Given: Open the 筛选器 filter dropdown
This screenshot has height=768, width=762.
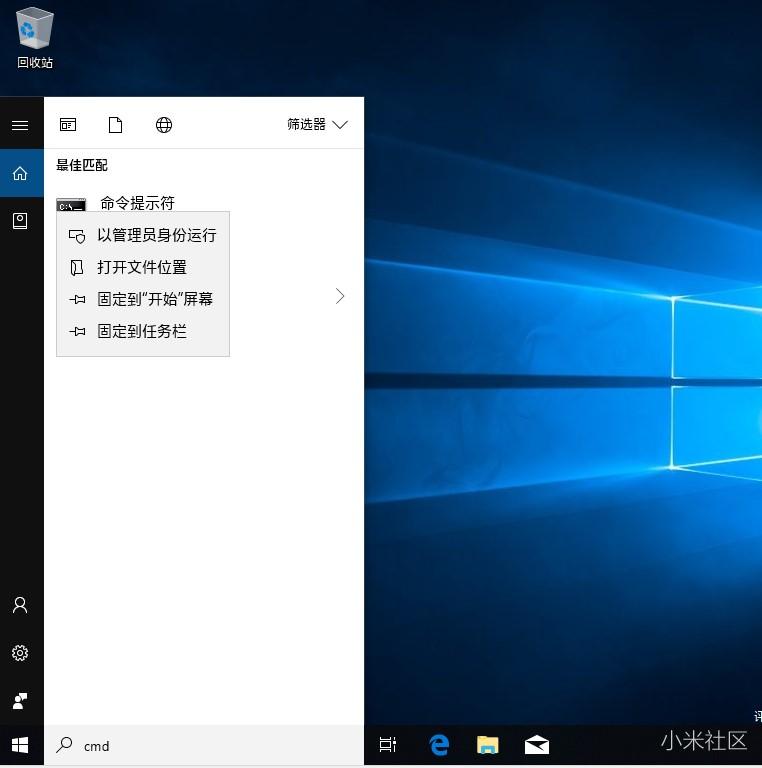Looking at the screenshot, I should point(317,124).
